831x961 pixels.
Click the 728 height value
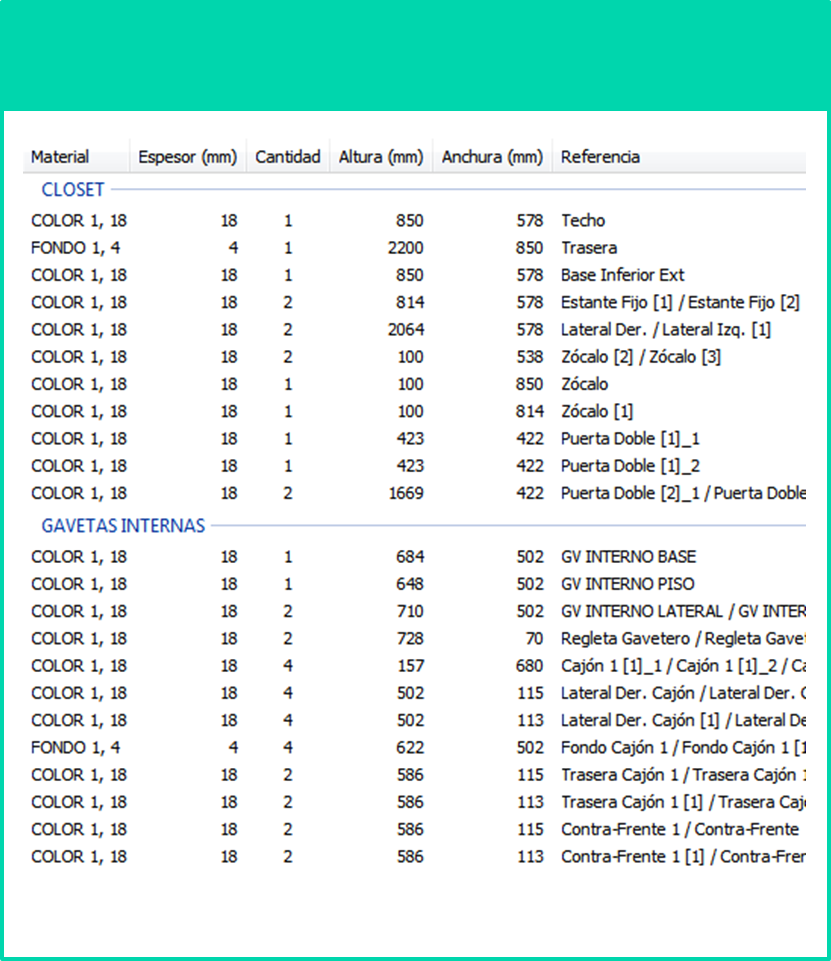coord(410,639)
